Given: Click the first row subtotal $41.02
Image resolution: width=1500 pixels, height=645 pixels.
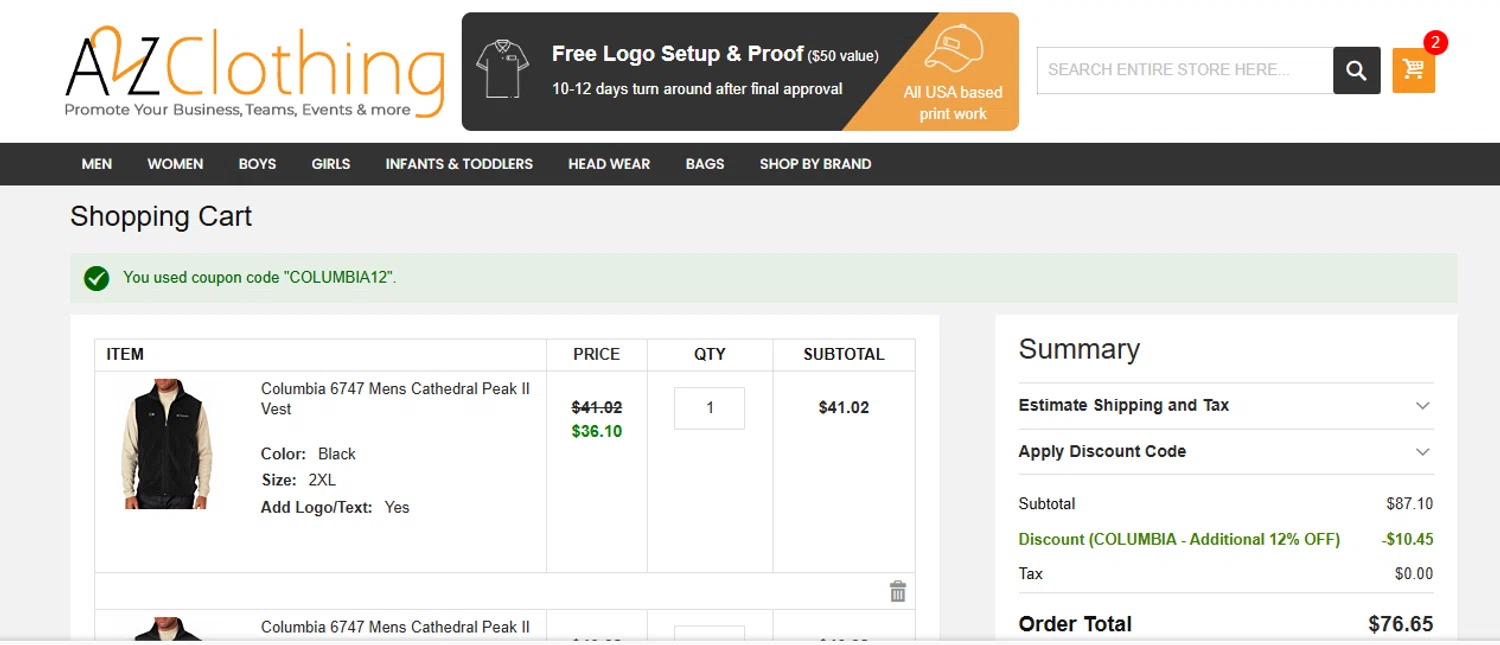Looking at the screenshot, I should coord(844,407).
